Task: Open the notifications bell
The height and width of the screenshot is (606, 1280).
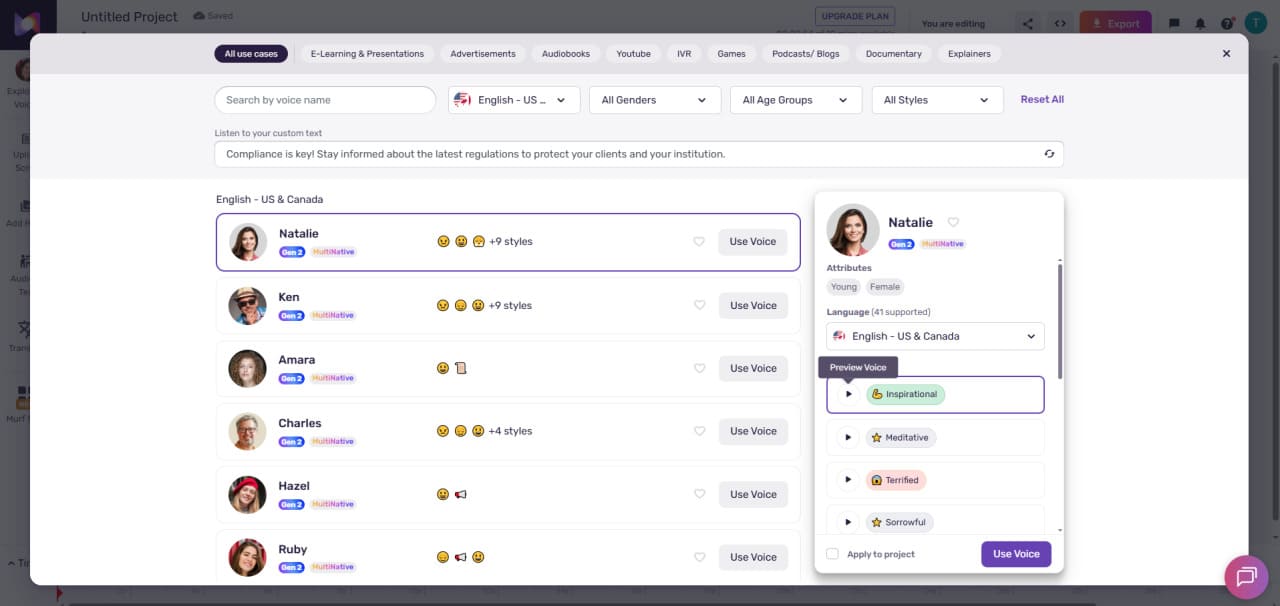Action: [x=1200, y=23]
